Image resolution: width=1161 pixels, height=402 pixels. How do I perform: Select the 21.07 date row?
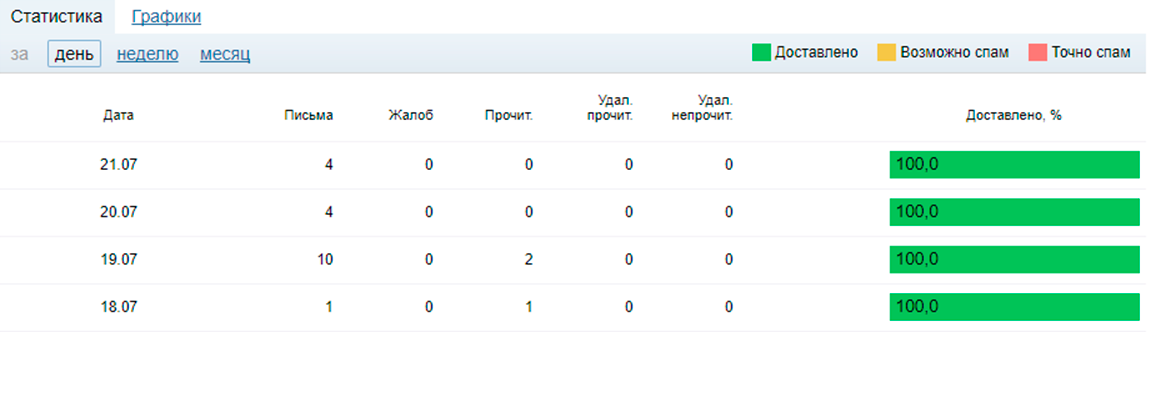pyautogui.click(x=573, y=165)
